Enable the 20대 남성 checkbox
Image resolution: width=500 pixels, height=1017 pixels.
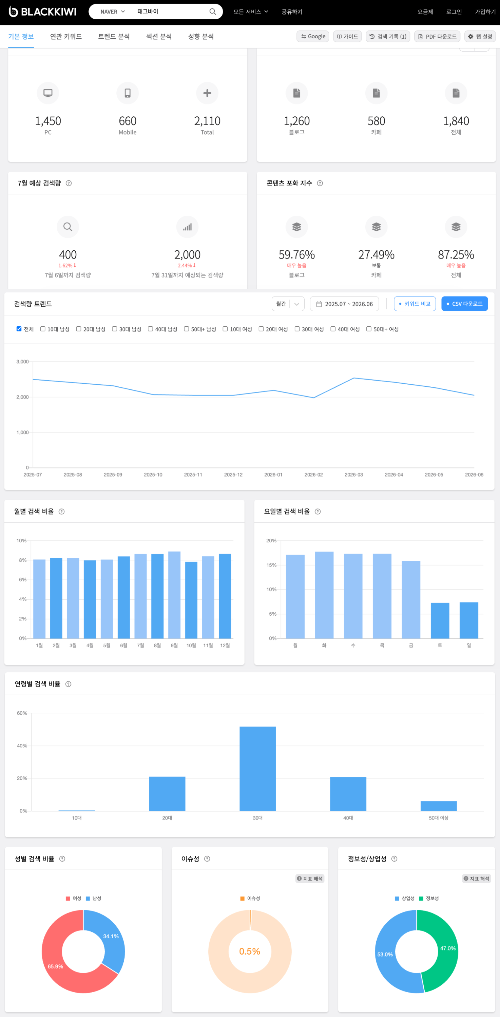[x=78, y=329]
